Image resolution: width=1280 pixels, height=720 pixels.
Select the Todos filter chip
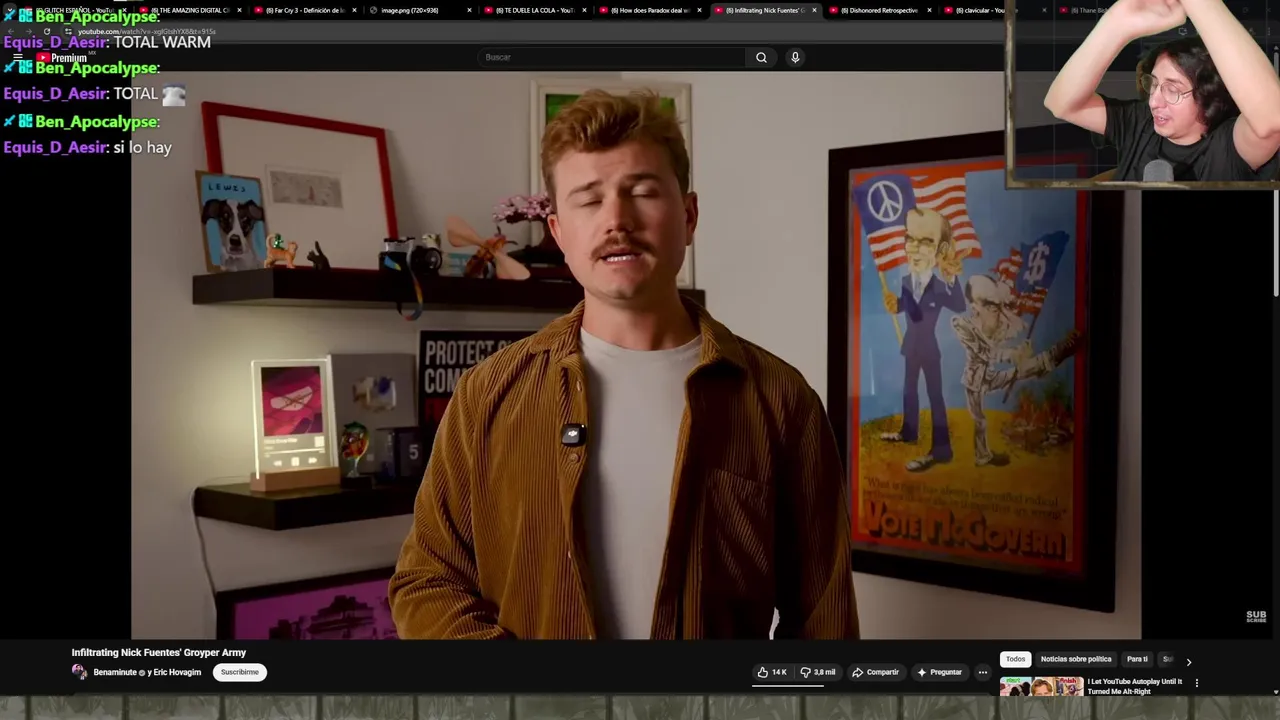pyautogui.click(x=1015, y=659)
